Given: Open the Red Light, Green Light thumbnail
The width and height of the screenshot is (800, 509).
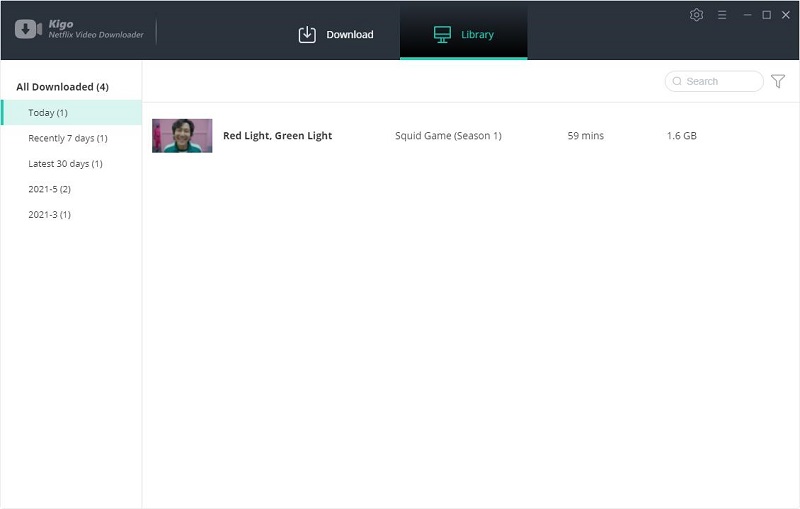Looking at the screenshot, I should tap(182, 136).
